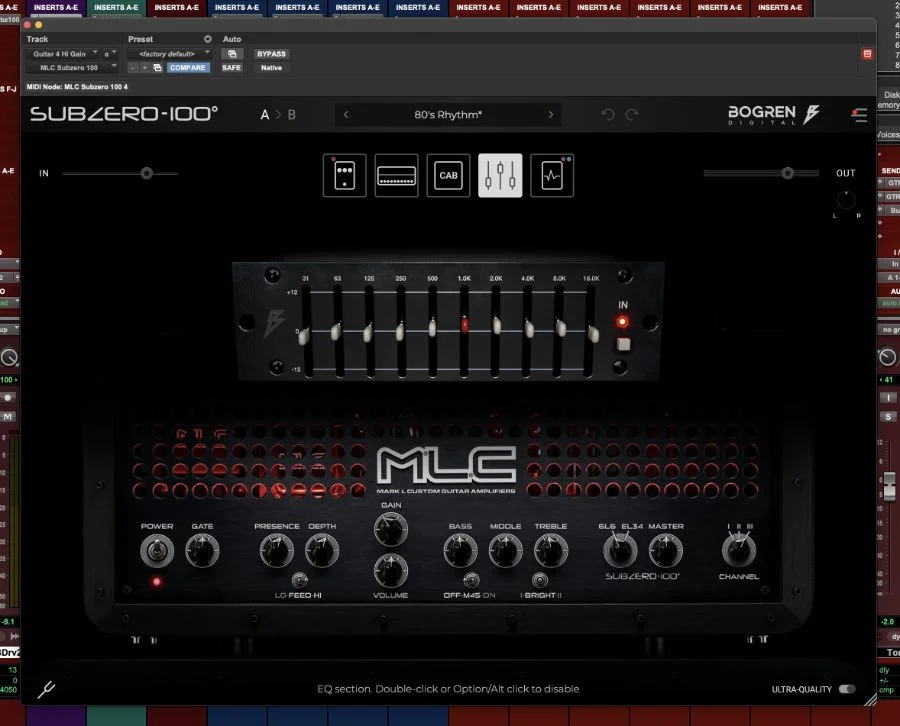900x726 pixels.
Task: Click the GATE knob on the amp
Action: (202, 550)
